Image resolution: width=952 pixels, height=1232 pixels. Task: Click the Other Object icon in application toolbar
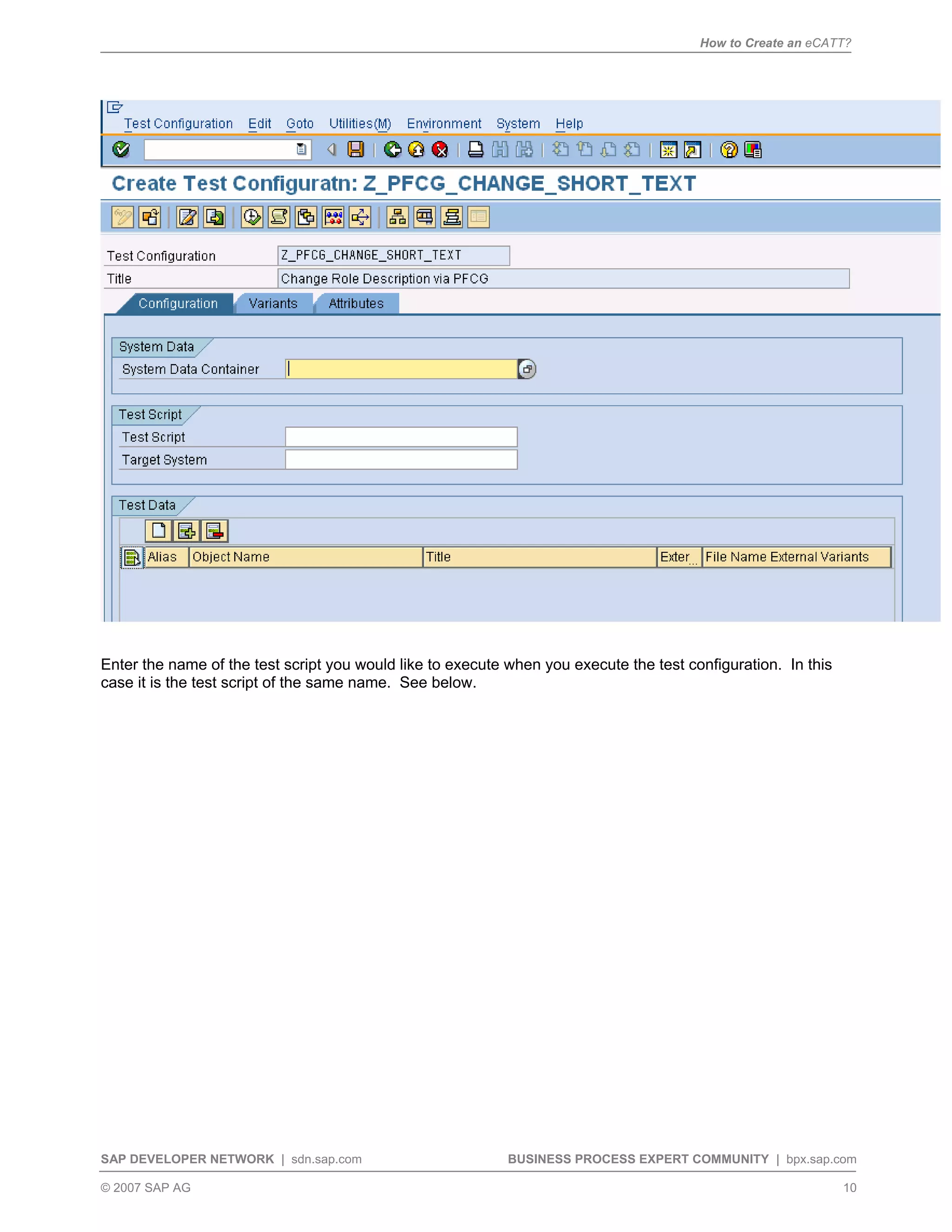(x=150, y=217)
